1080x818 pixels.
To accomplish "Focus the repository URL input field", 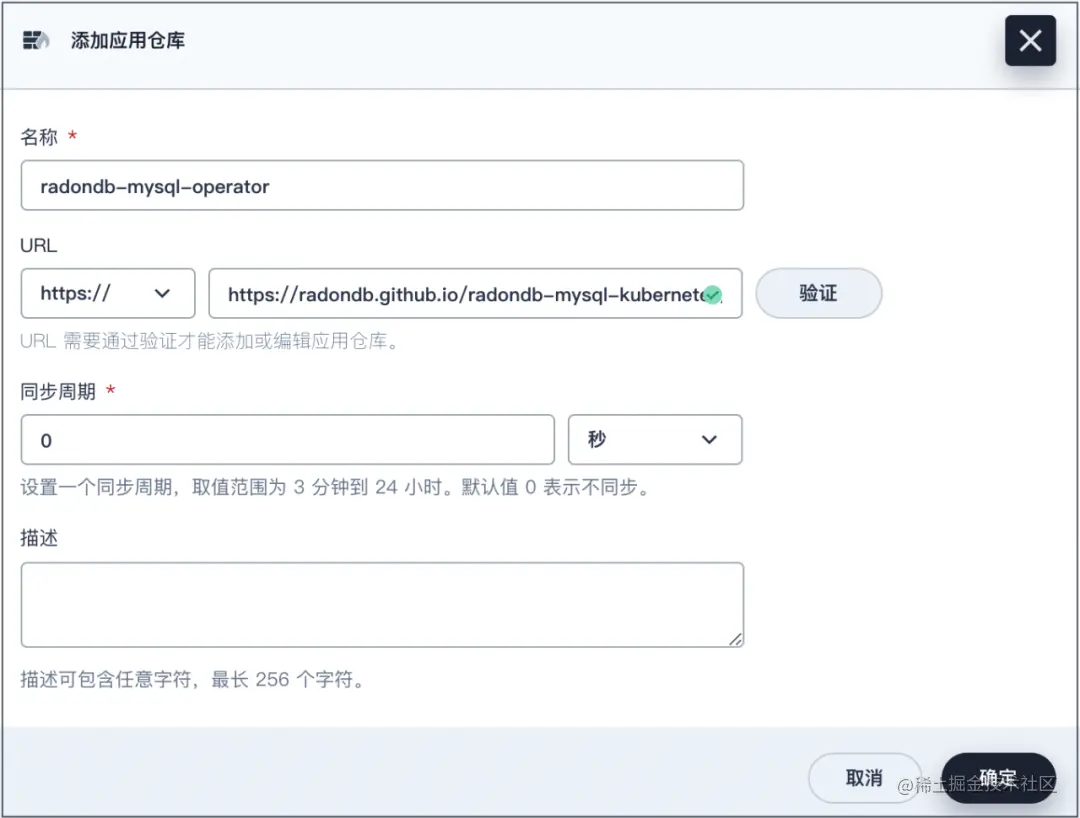I will tap(475, 293).
